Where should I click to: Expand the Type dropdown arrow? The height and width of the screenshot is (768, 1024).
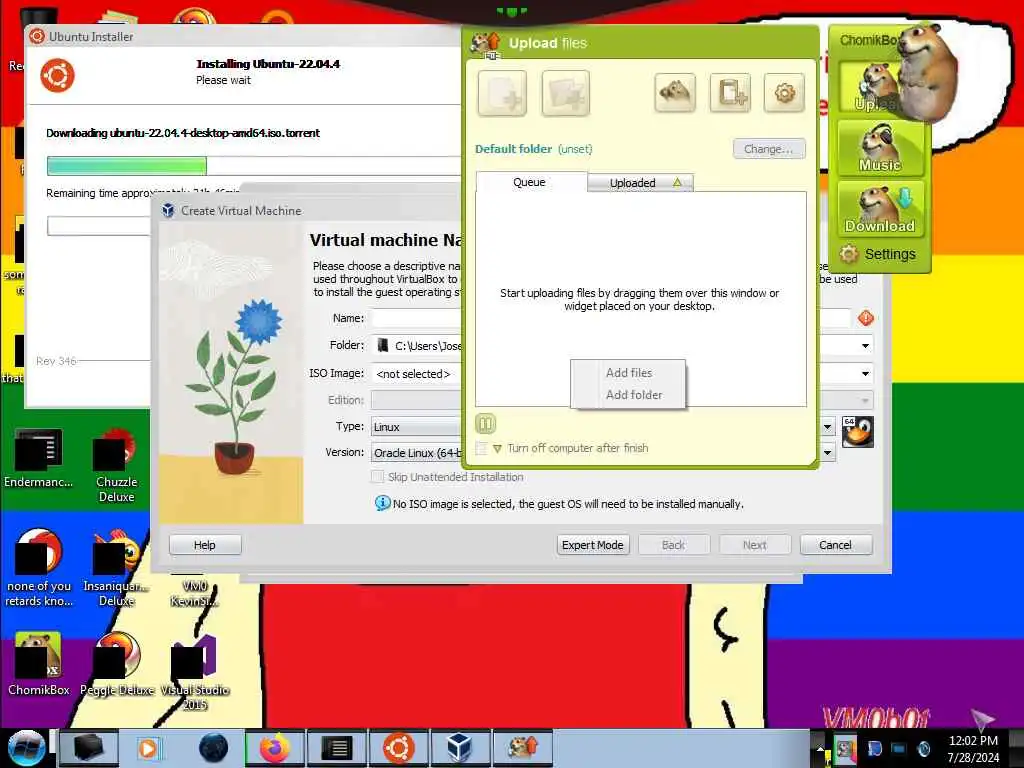(827, 426)
